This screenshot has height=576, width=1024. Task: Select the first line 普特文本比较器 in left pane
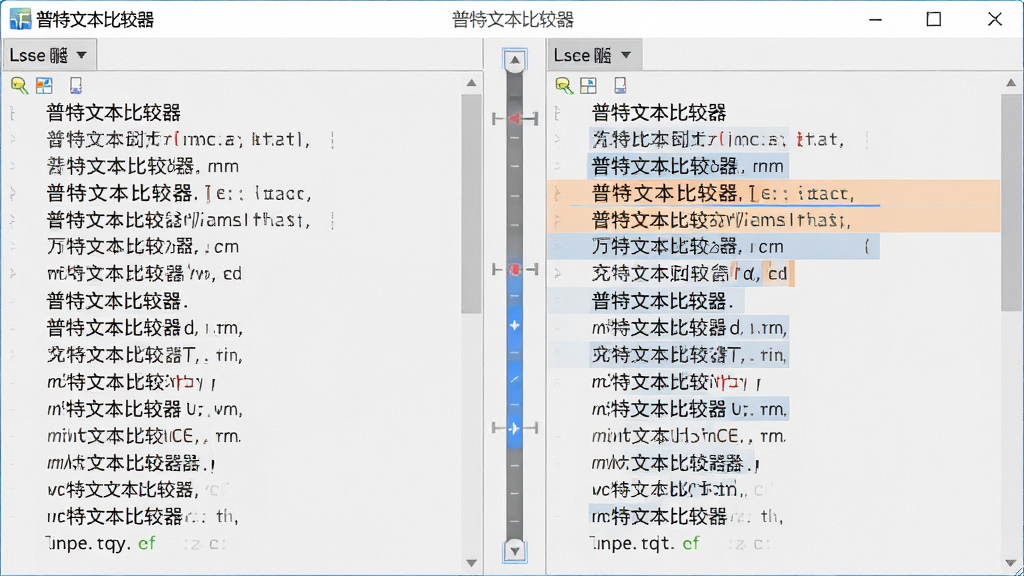point(114,113)
